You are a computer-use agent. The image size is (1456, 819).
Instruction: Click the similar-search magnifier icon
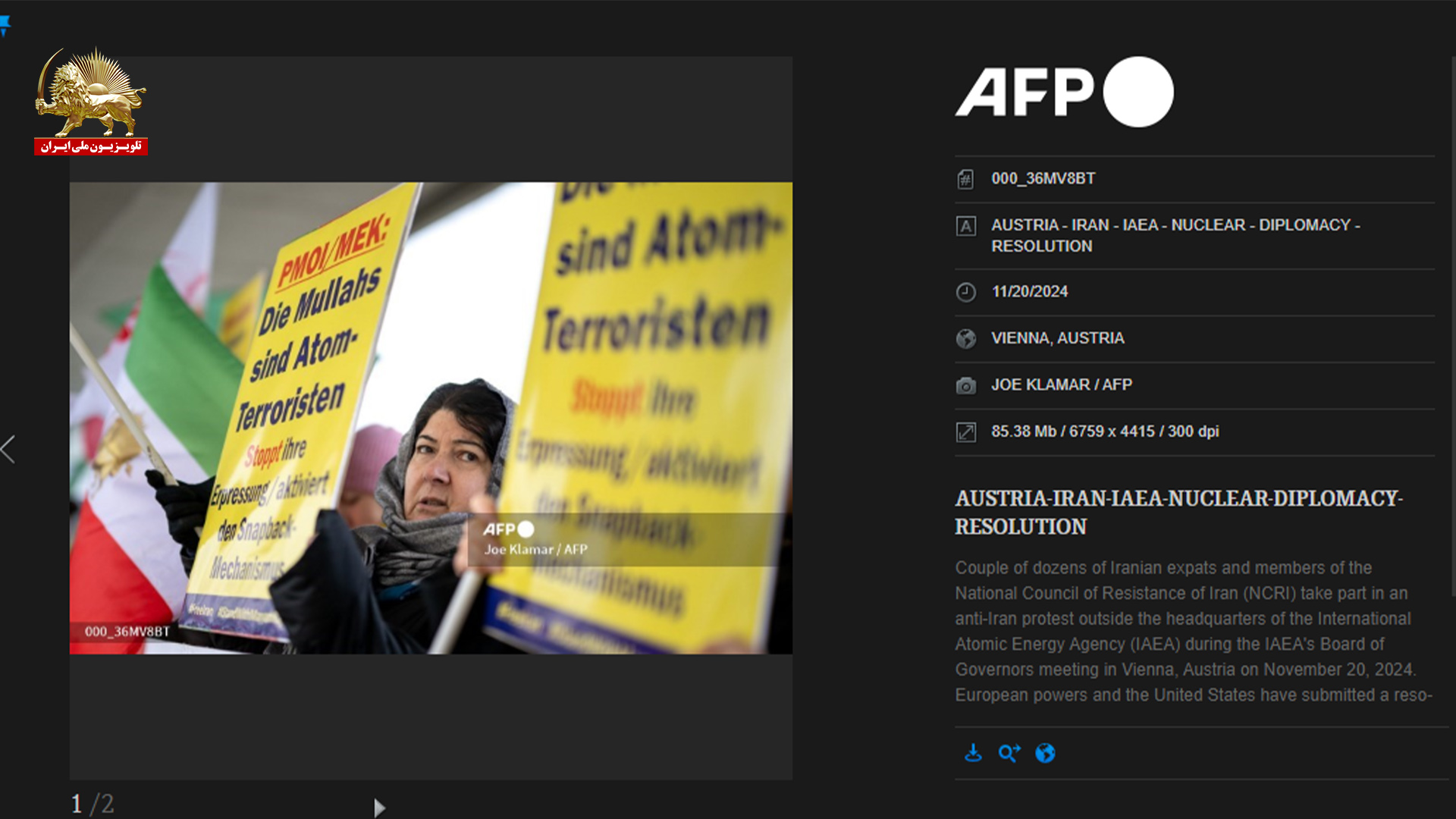tap(1009, 753)
